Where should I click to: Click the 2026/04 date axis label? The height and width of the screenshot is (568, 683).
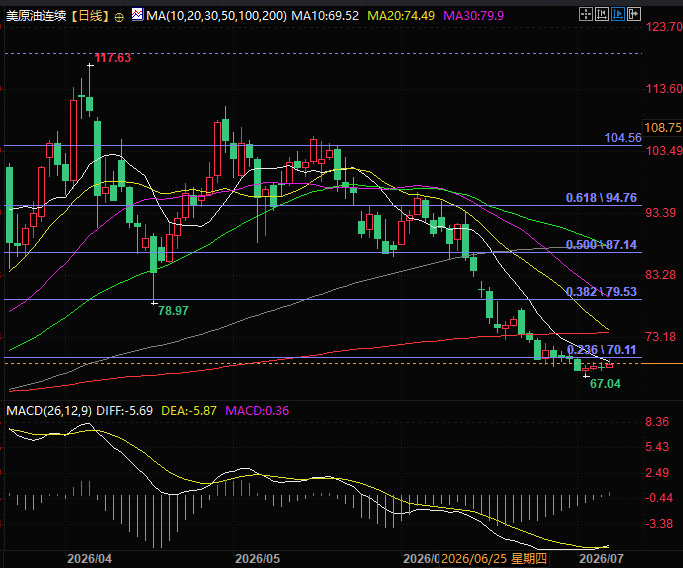pos(89,559)
